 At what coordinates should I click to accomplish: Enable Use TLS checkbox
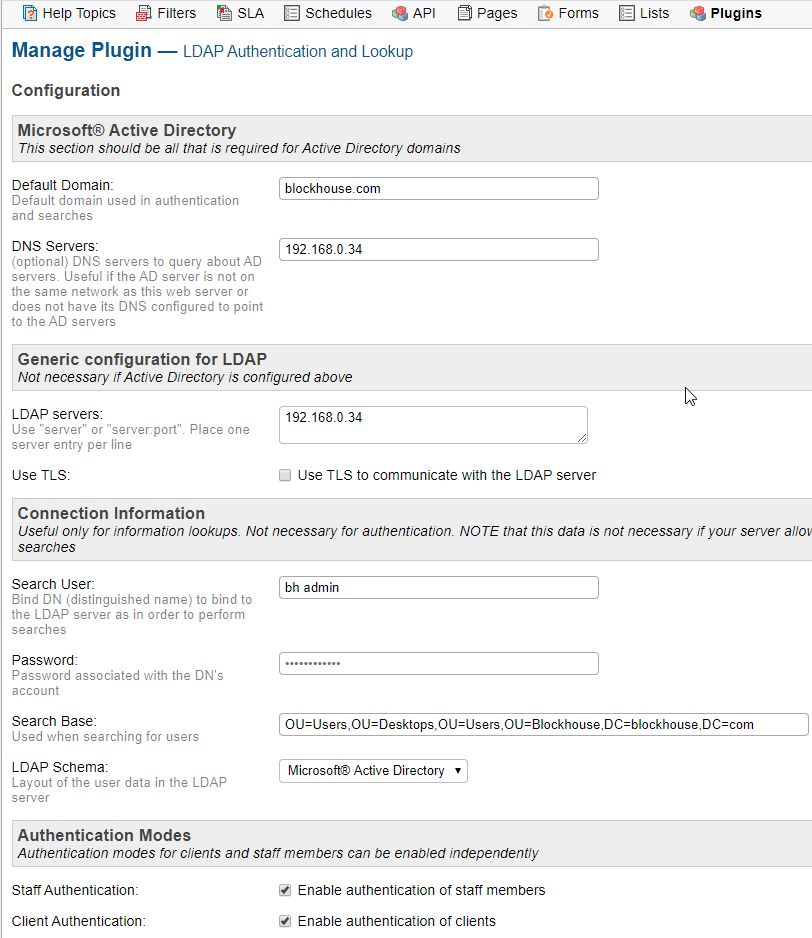(x=285, y=475)
